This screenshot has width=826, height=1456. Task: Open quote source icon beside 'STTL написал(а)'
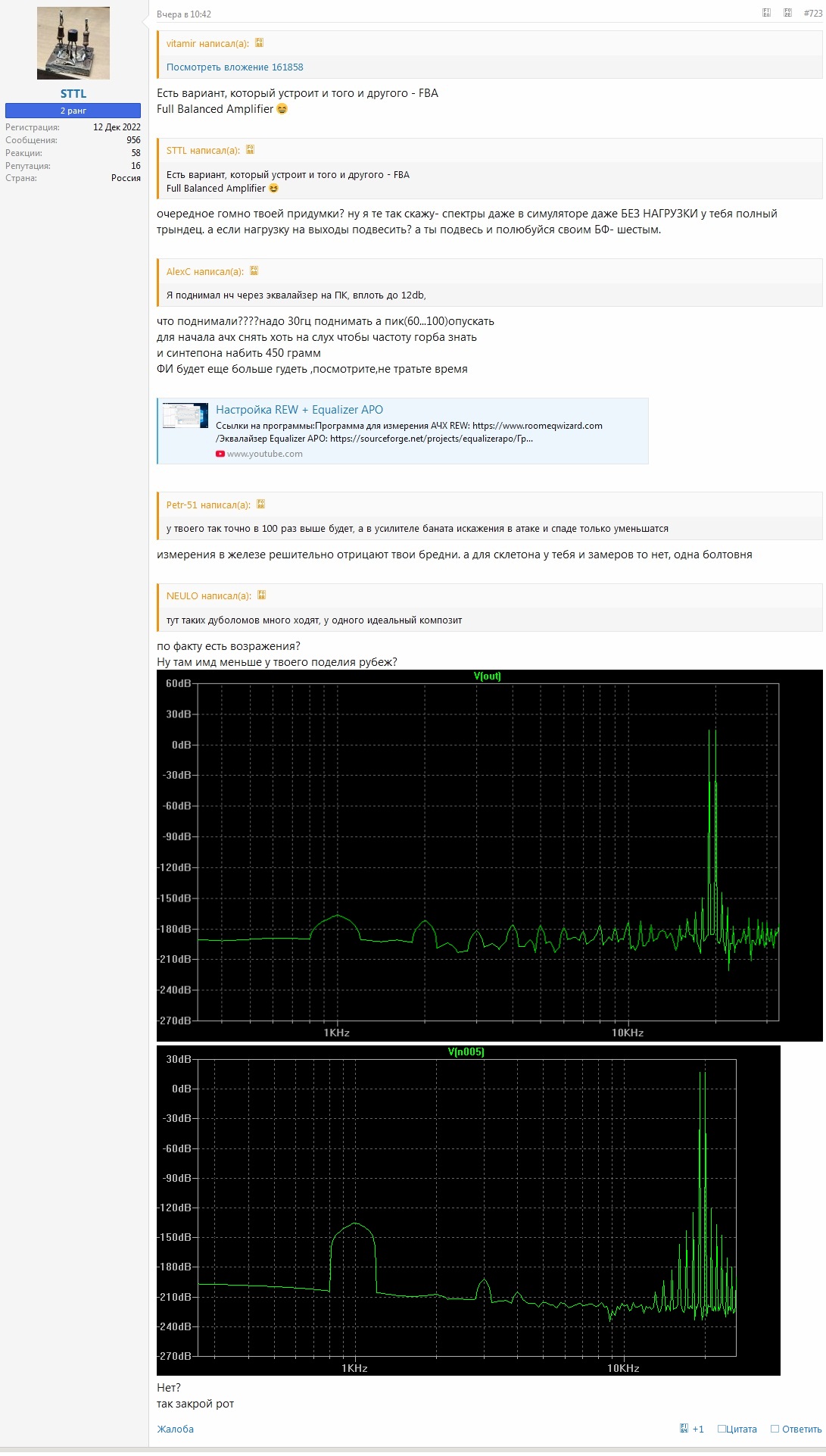pos(250,150)
